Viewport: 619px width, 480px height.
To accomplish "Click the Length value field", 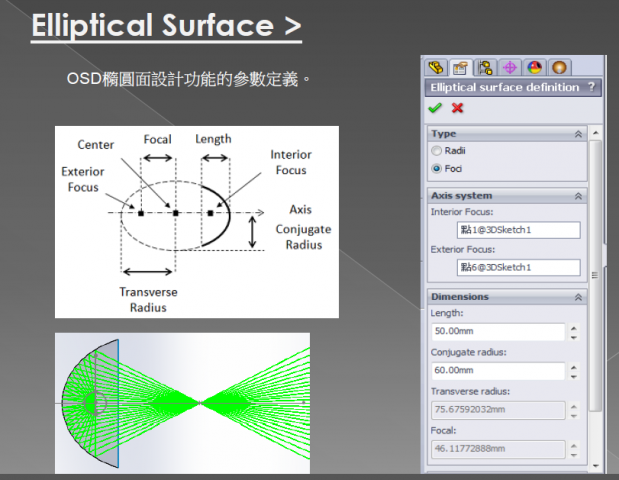I will (498, 332).
